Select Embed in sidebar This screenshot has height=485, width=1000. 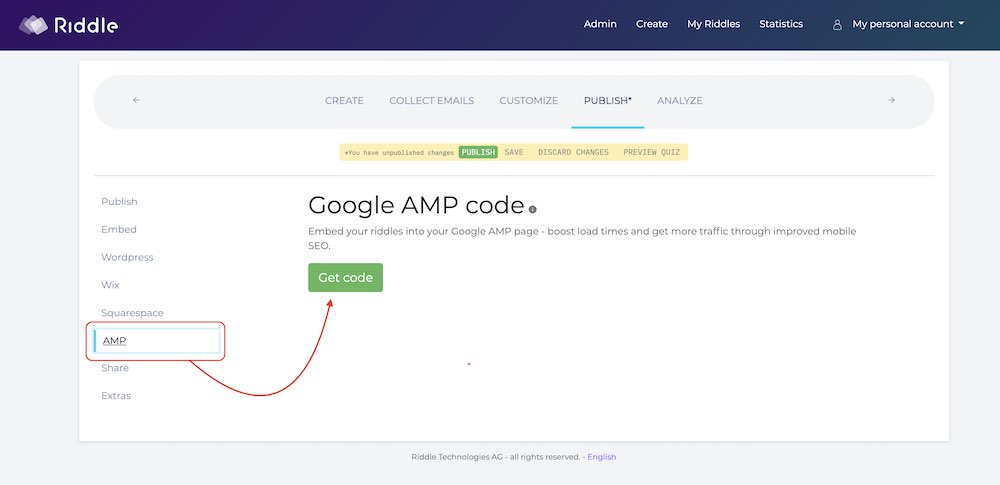[x=119, y=230]
